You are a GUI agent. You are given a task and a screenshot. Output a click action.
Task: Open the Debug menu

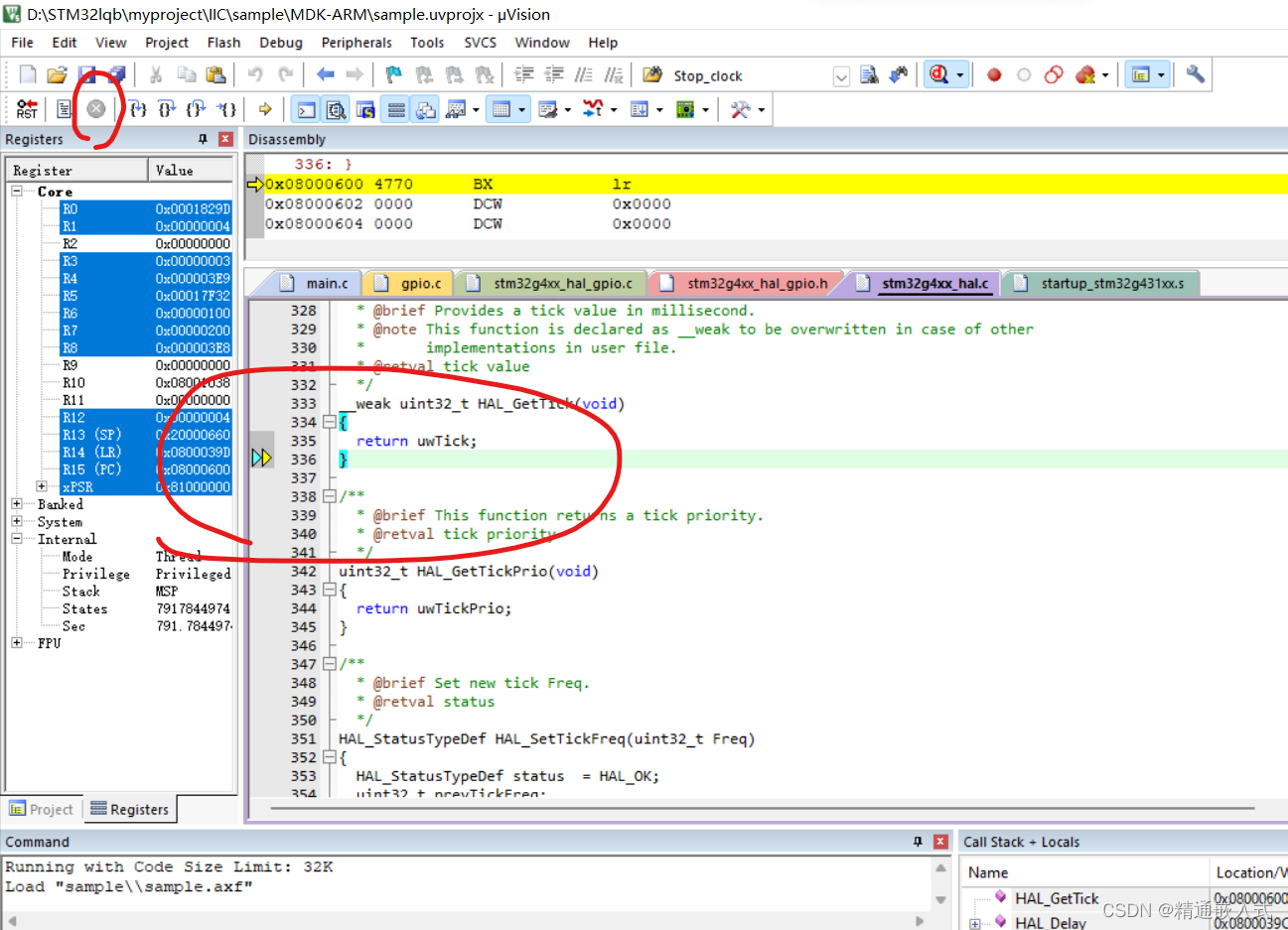pos(281,43)
